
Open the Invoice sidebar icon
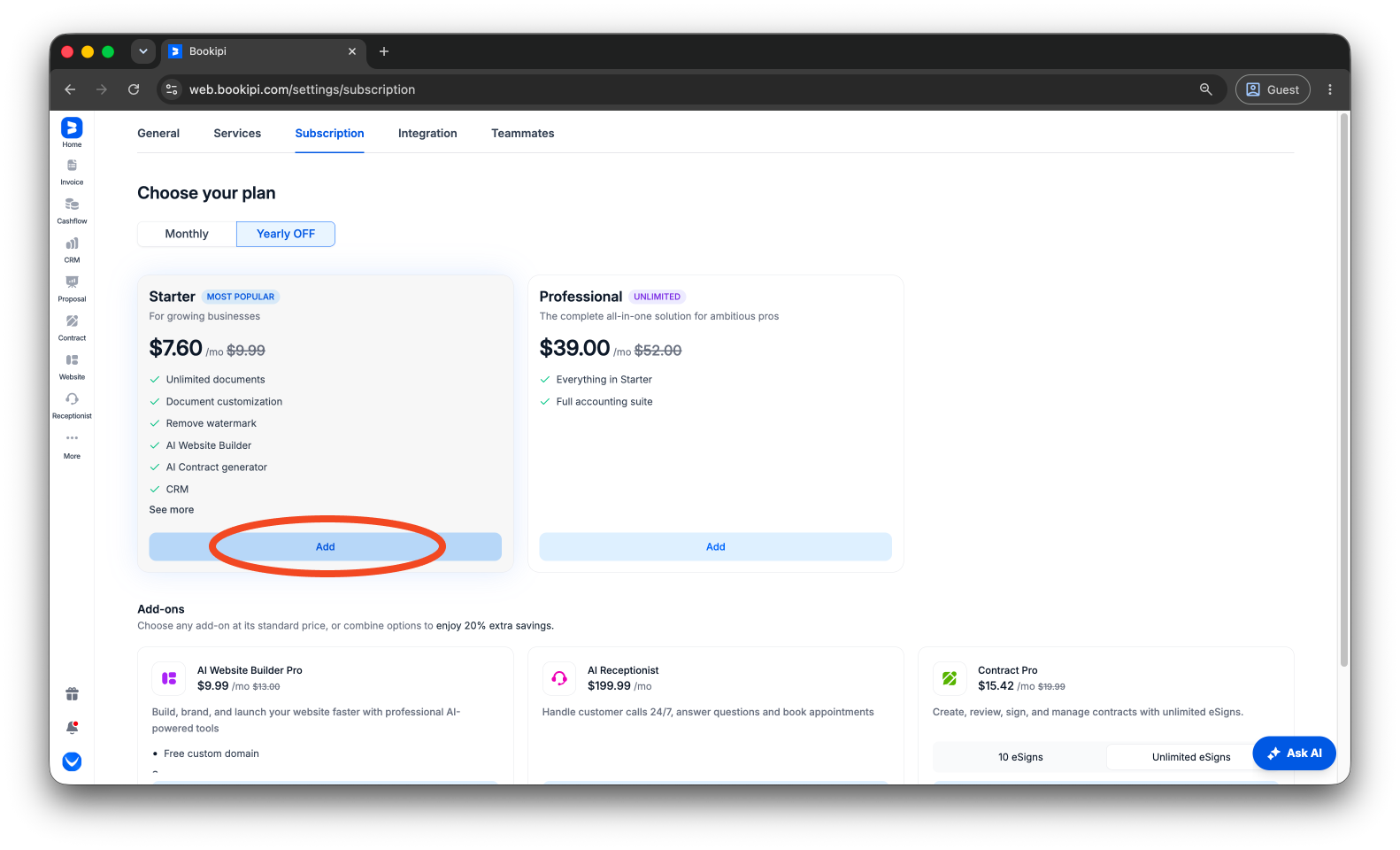coord(72,172)
